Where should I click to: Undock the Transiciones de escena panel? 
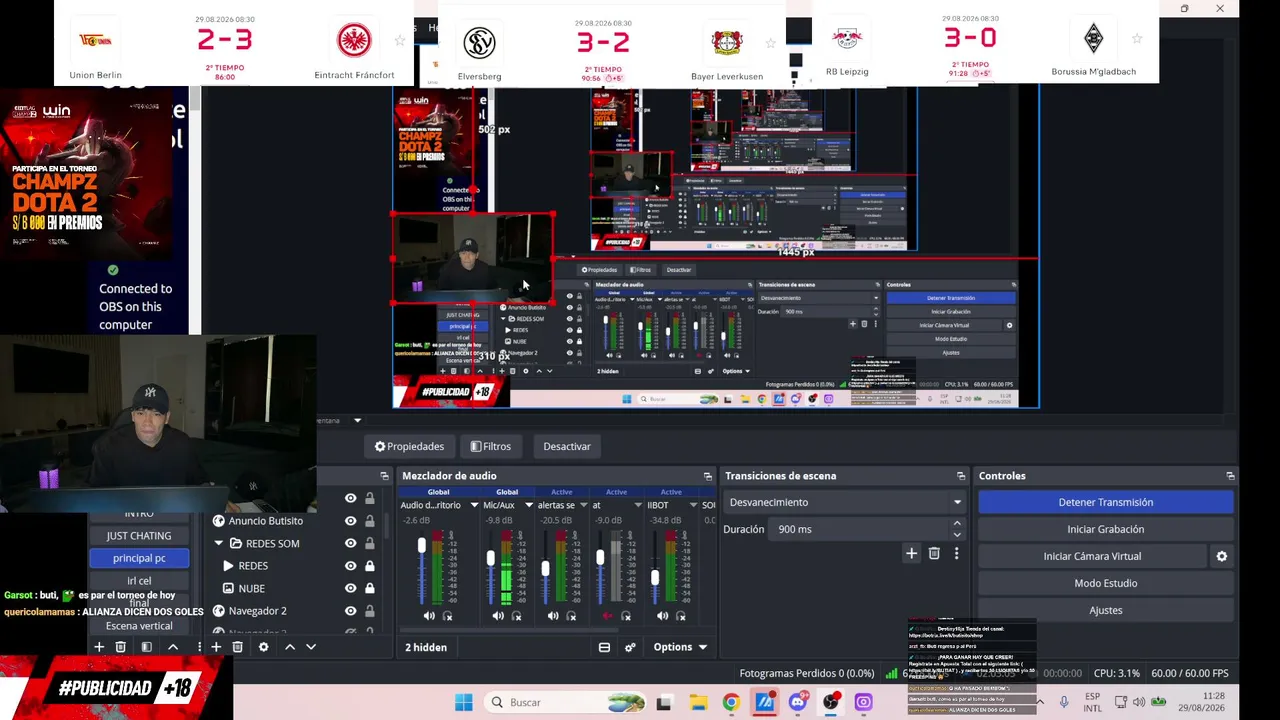961,476
